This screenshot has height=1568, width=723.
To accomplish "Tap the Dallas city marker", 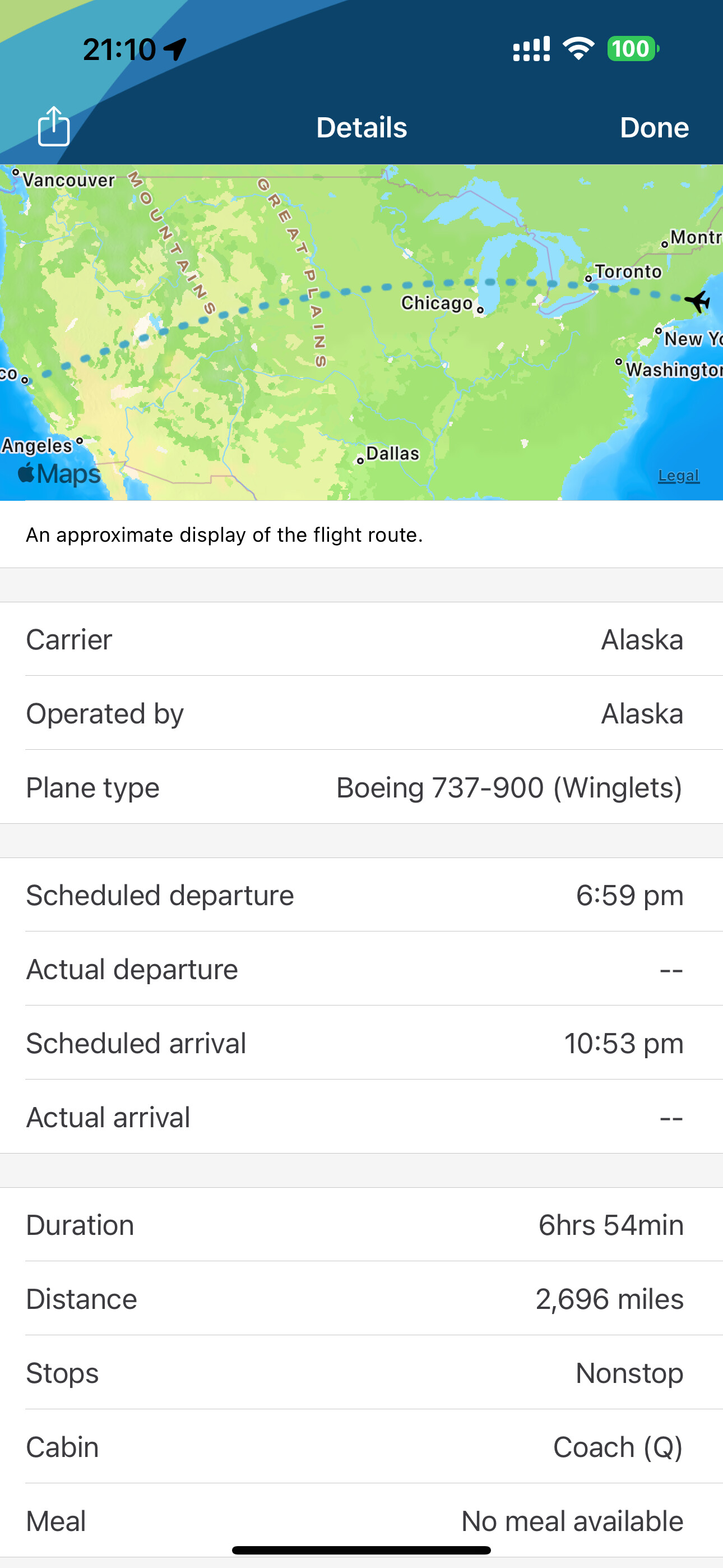I will tap(361, 461).
